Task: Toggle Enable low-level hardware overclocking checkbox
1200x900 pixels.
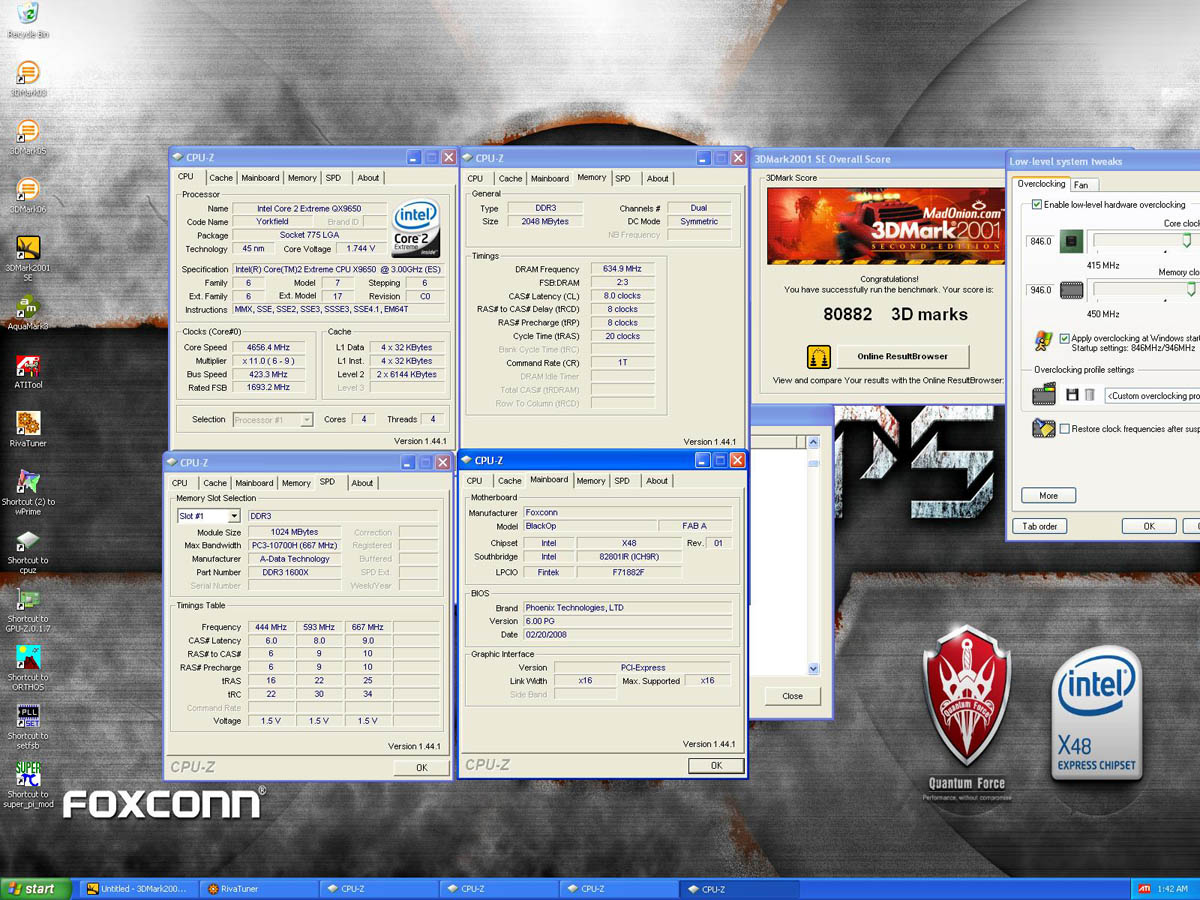Action: pyautogui.click(x=1037, y=205)
